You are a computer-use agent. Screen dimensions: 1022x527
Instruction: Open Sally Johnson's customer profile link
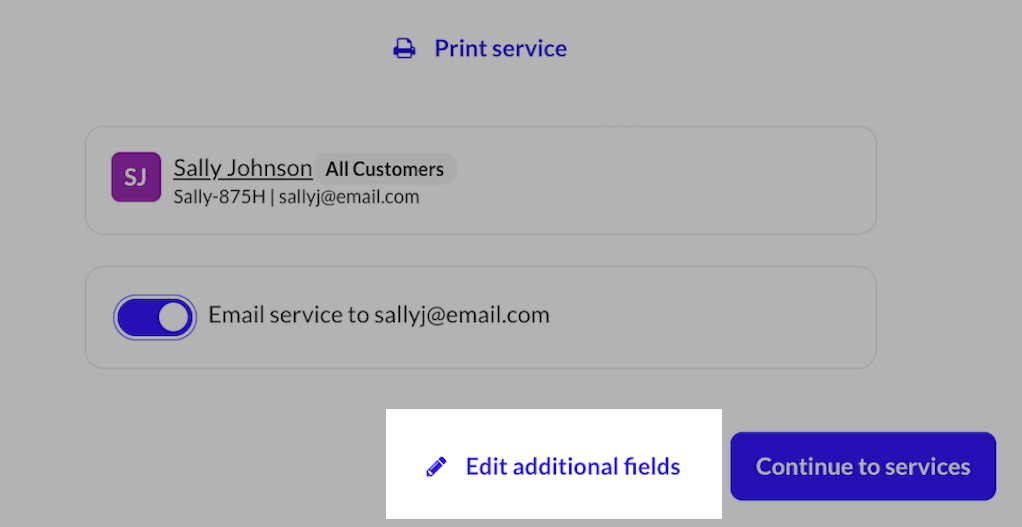click(x=242, y=168)
